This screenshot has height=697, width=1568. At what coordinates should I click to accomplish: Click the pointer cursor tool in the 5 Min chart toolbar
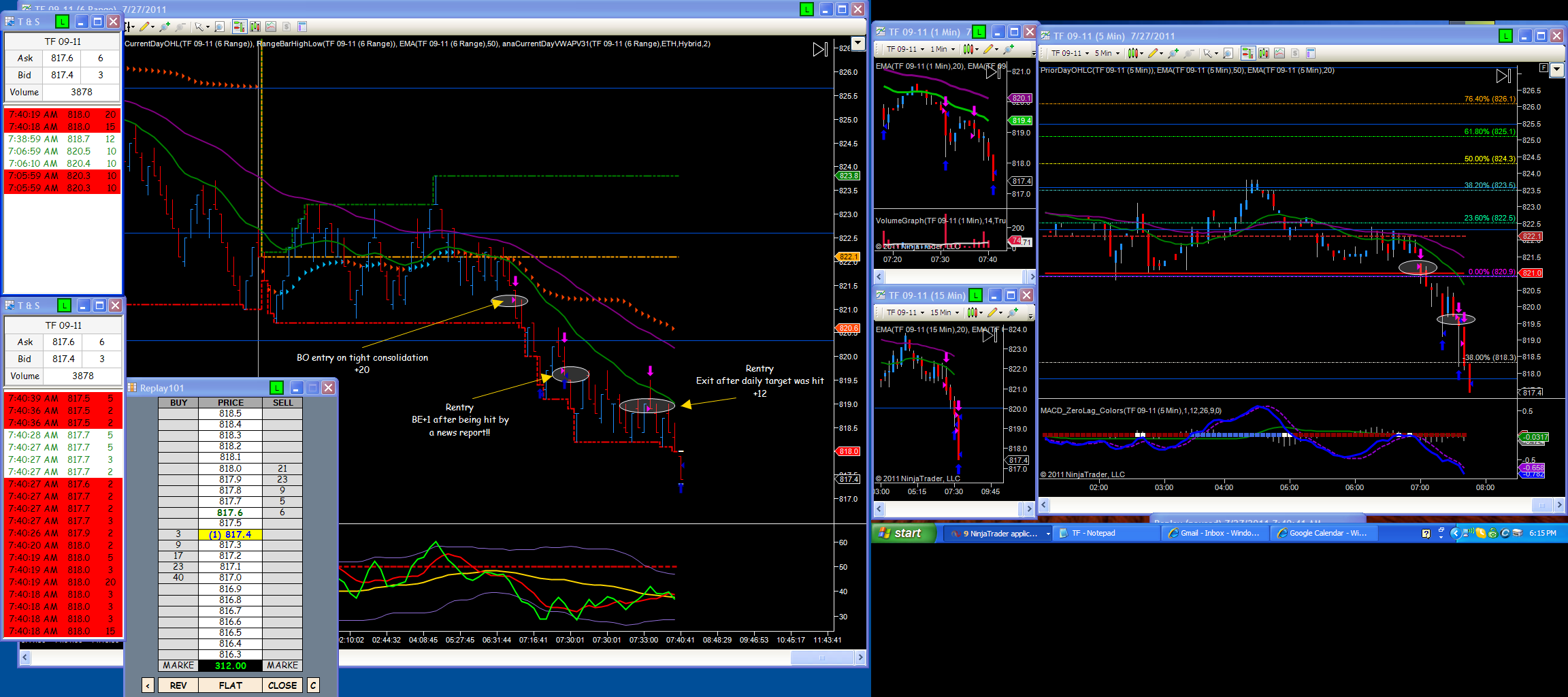(1207, 53)
